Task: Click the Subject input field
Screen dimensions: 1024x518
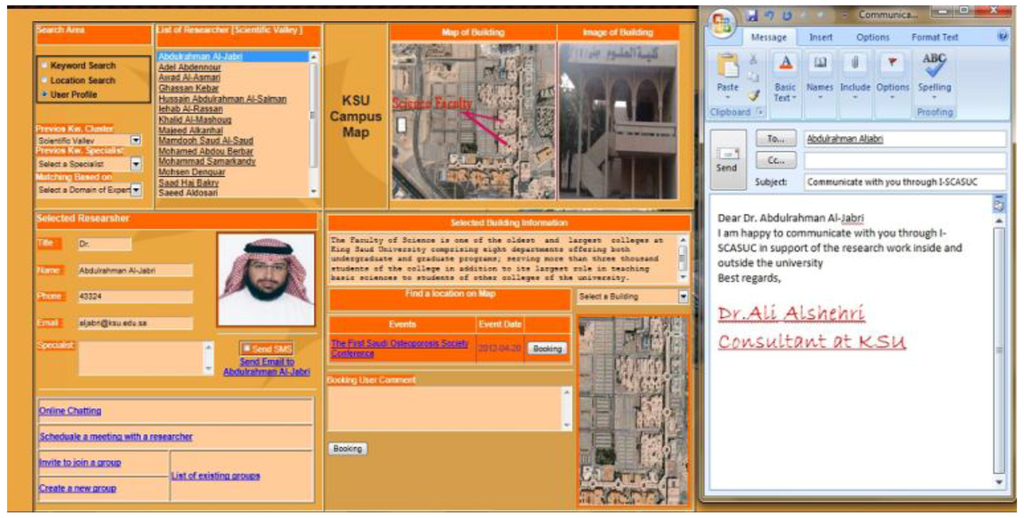Action: click(905, 182)
